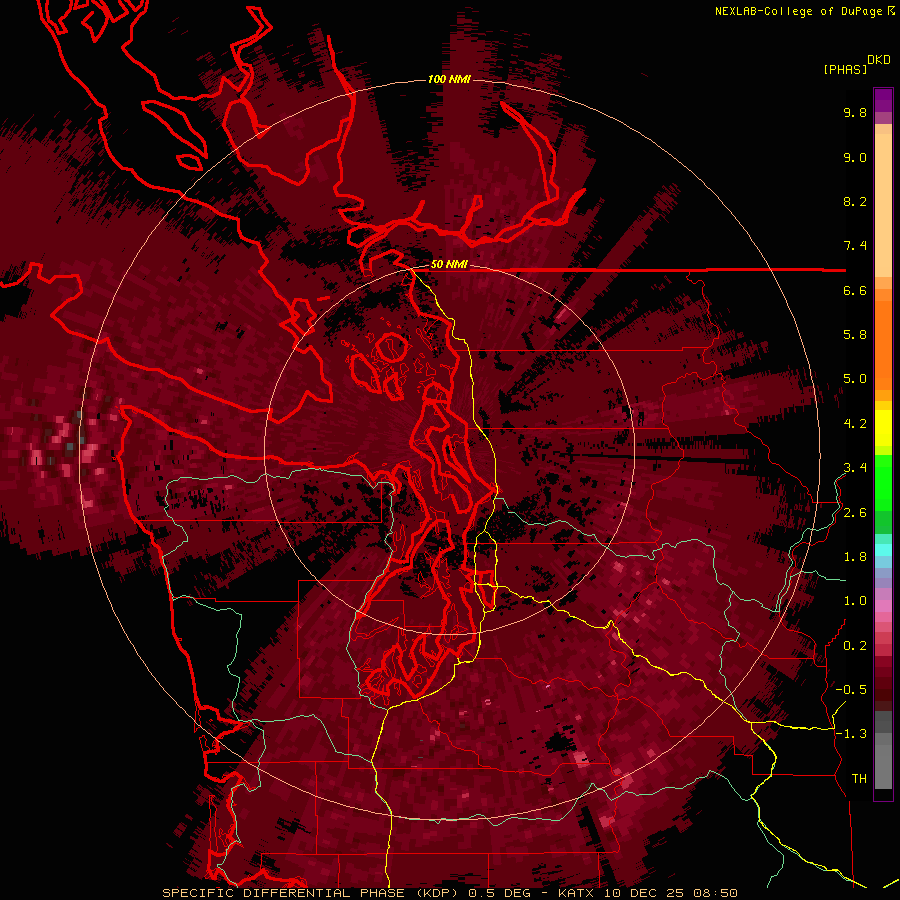The height and width of the screenshot is (900, 900).
Task: Click the 1.8 color scale value
Action: pos(855,557)
